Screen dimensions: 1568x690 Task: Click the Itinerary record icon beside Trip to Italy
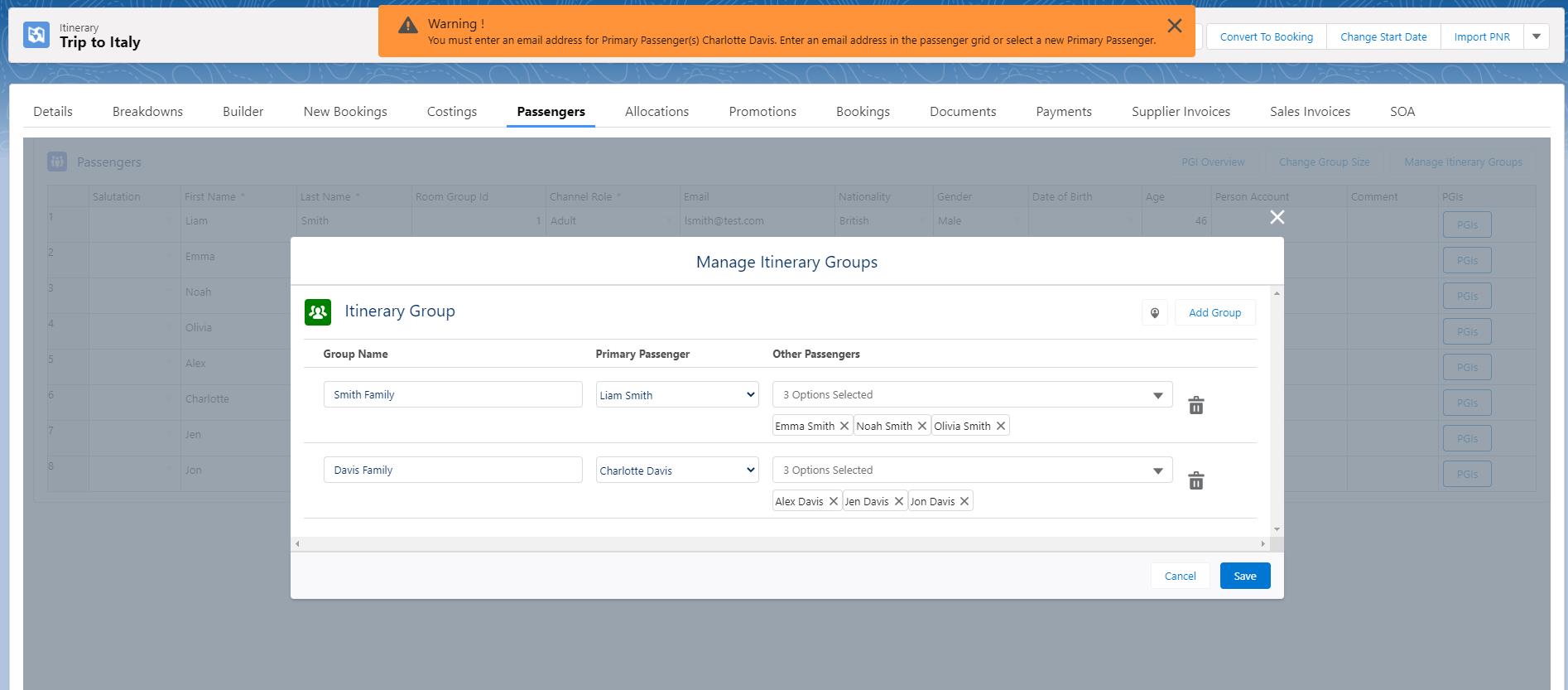[x=36, y=35]
